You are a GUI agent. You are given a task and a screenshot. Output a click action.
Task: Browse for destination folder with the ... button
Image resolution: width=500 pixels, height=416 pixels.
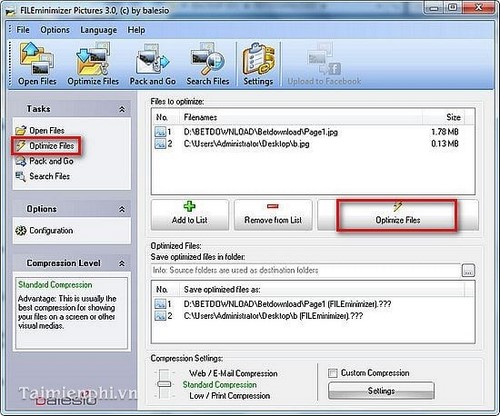[468, 270]
